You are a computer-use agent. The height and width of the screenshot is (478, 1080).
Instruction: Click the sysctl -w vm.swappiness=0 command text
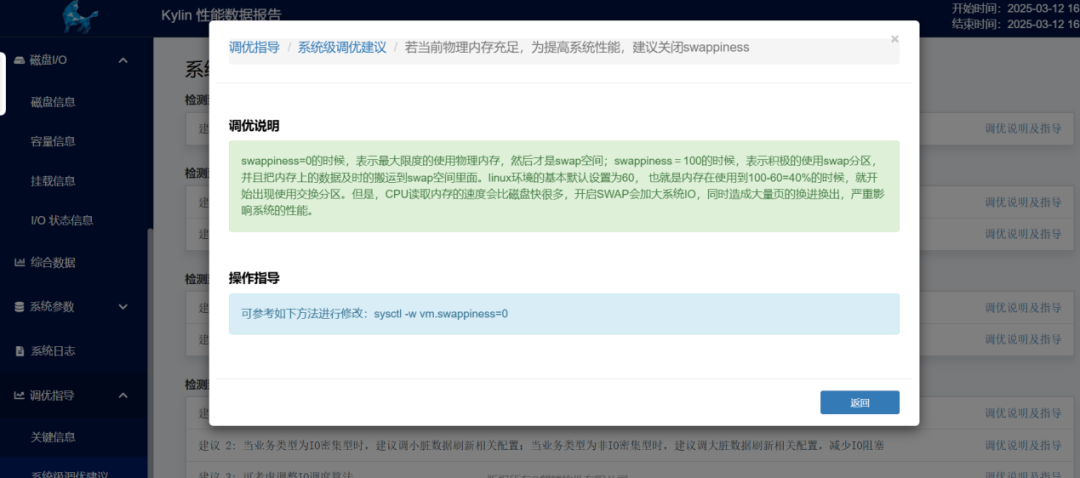click(441, 313)
